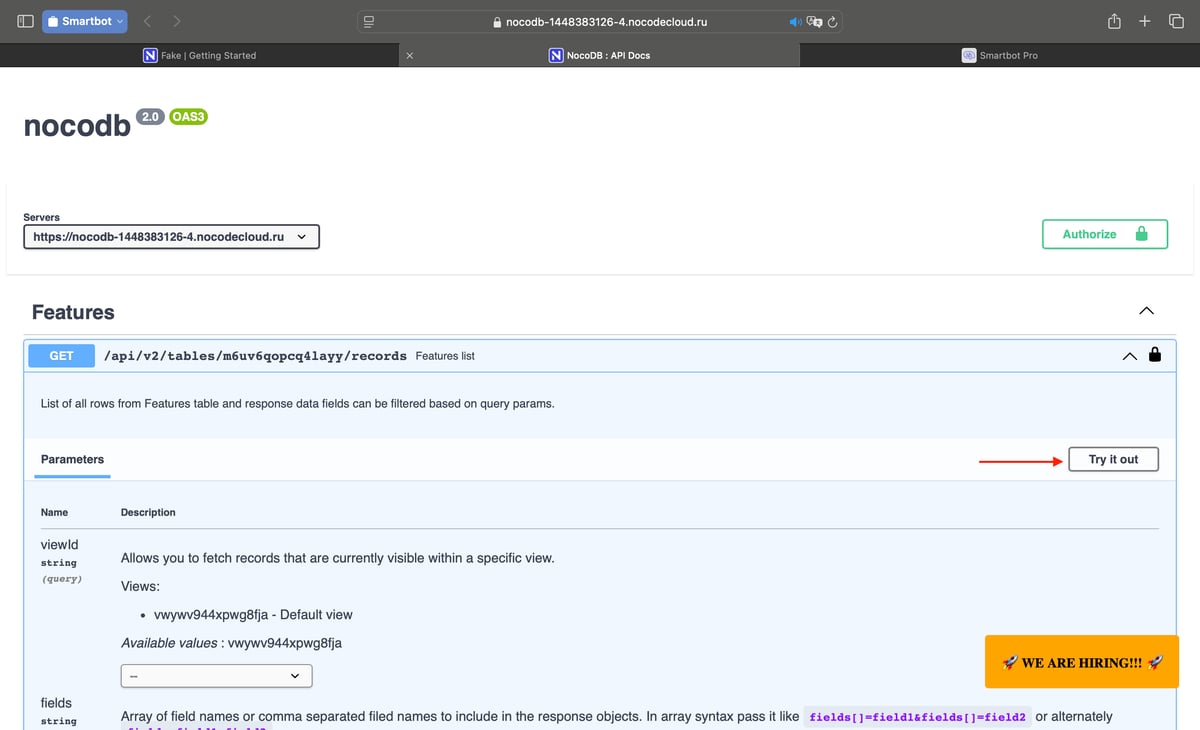Go forward with the browser arrow
This screenshot has height=730, width=1200.
177,21
